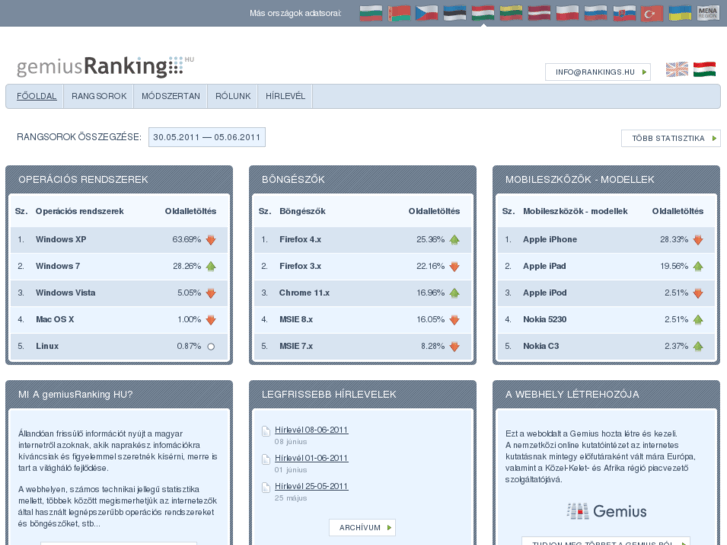Image resolution: width=727 pixels, height=545 pixels.
Task: Click the TÖBB STATISZTIKA button
Action: tap(671, 138)
